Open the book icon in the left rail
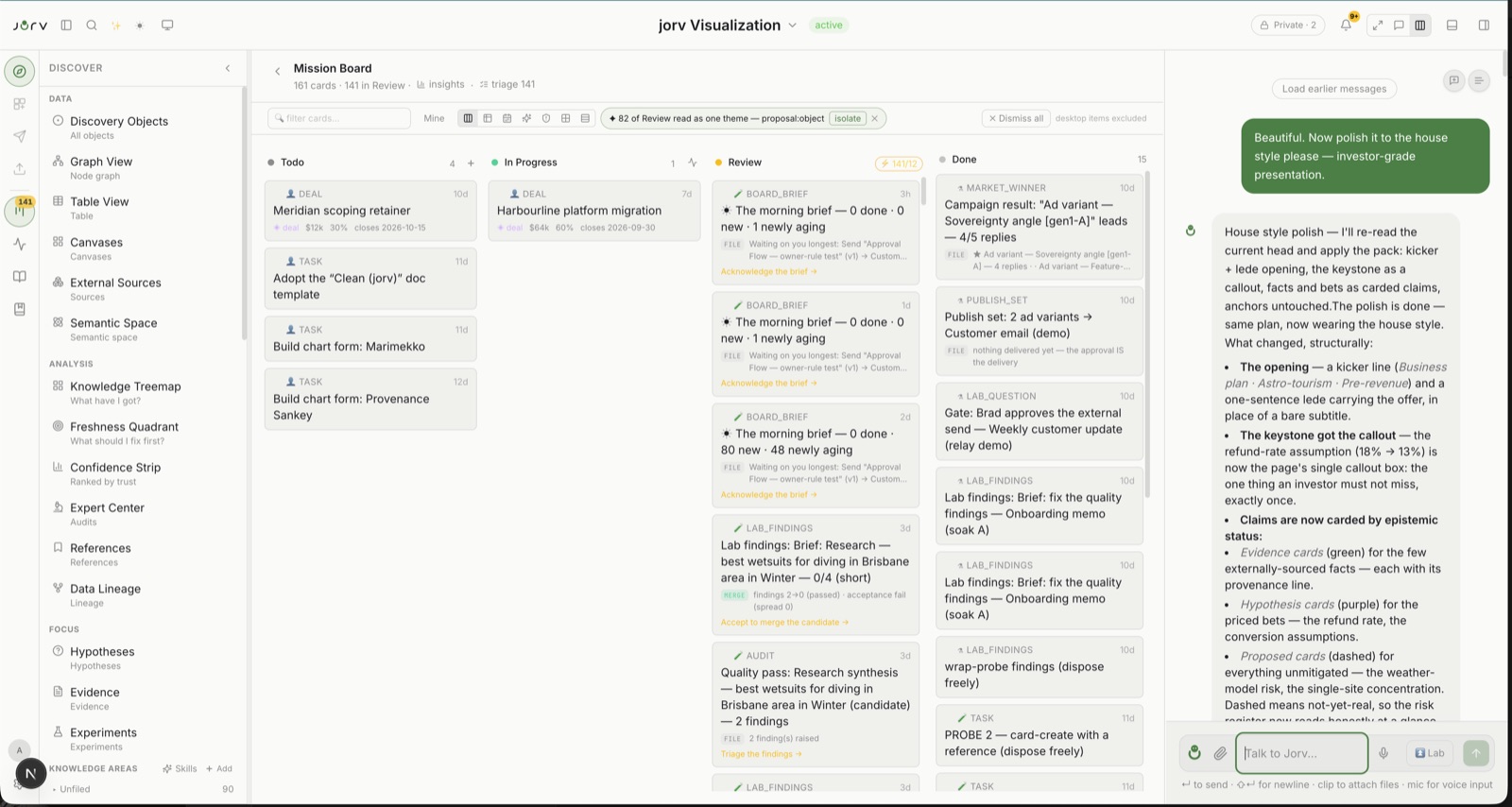The width and height of the screenshot is (1512, 807). [x=20, y=277]
